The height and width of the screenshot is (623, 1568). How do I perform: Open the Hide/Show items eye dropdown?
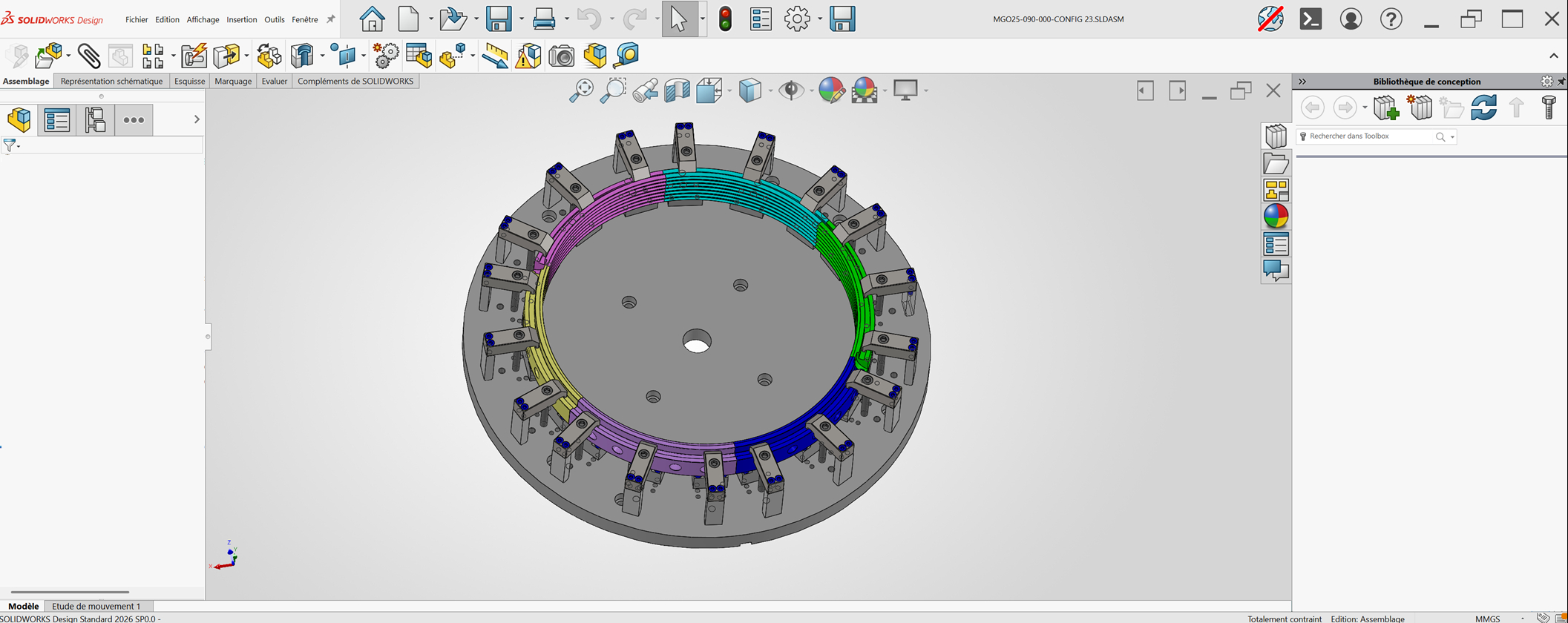point(811,91)
